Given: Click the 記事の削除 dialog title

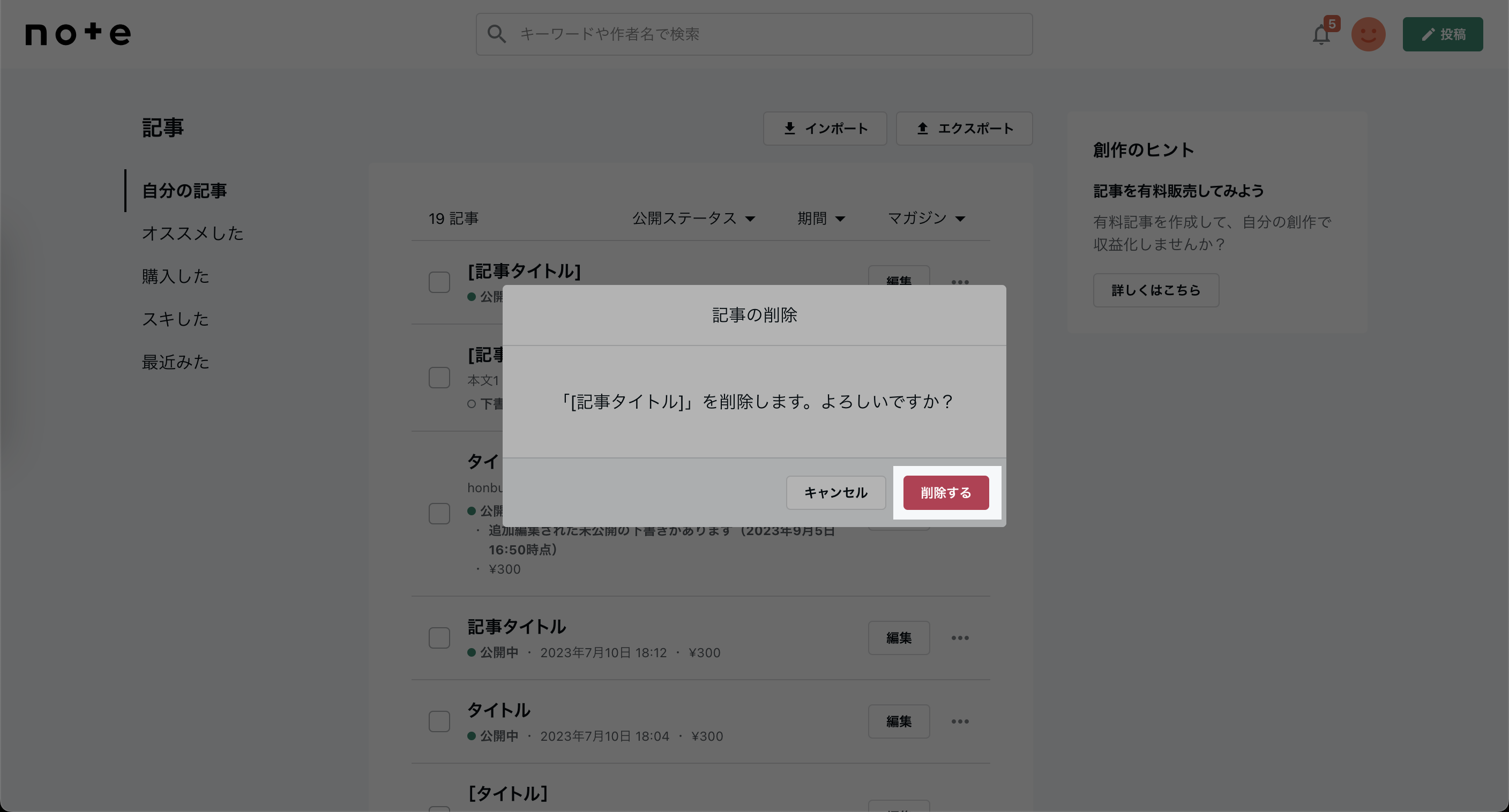Looking at the screenshot, I should tap(754, 315).
